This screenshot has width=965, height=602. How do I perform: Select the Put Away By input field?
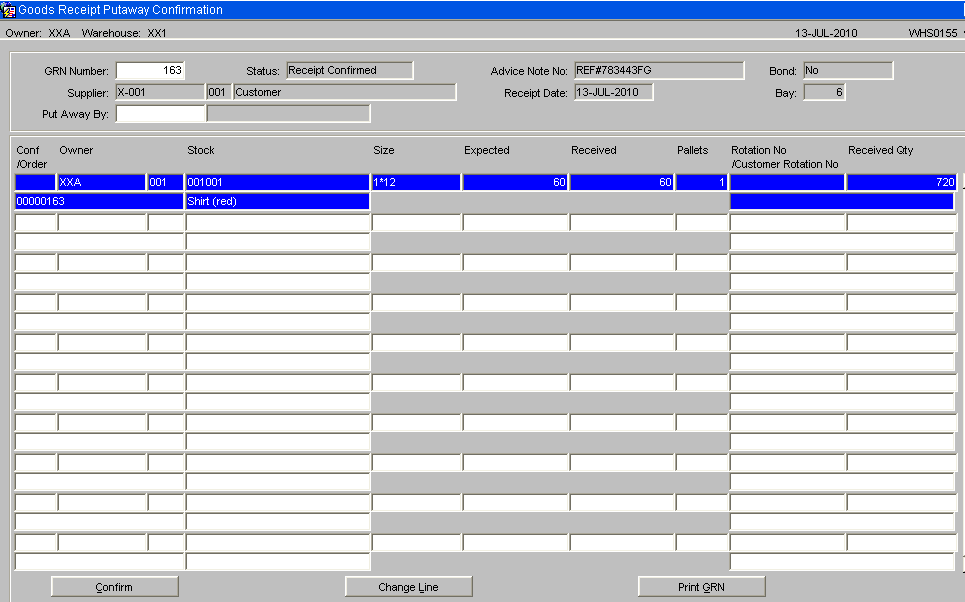[160, 113]
